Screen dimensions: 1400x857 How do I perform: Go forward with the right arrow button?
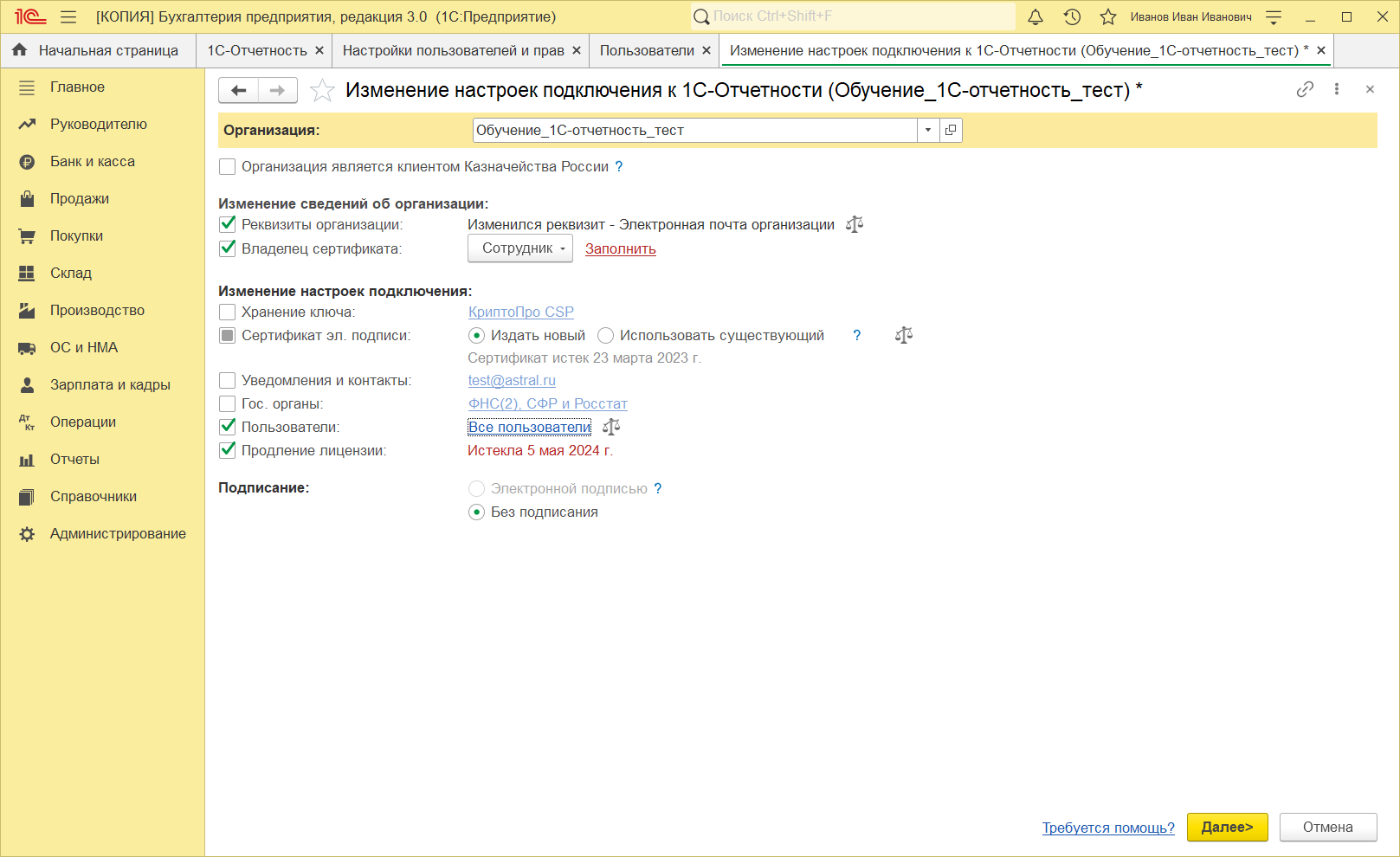[x=277, y=90]
